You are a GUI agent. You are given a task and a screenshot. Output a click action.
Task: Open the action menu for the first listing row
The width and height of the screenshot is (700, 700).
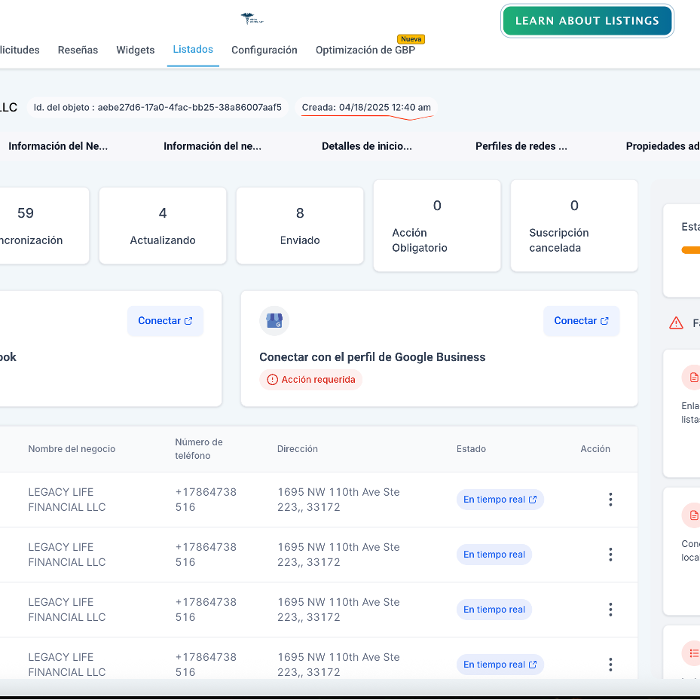click(x=610, y=499)
